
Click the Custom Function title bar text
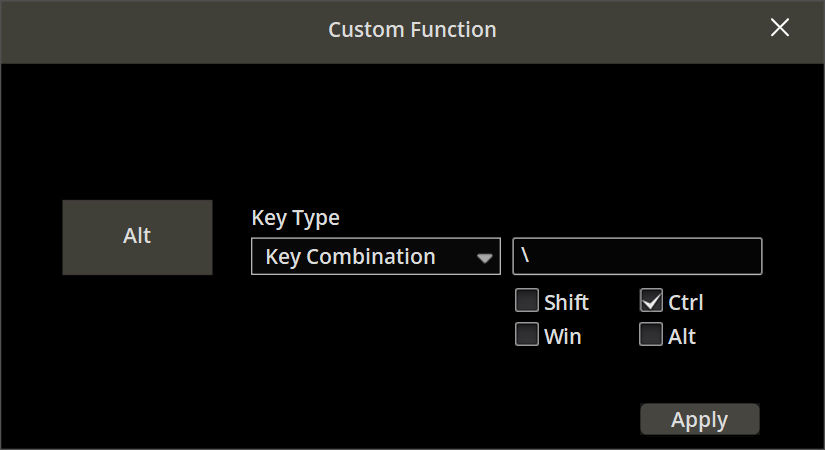pos(412,30)
